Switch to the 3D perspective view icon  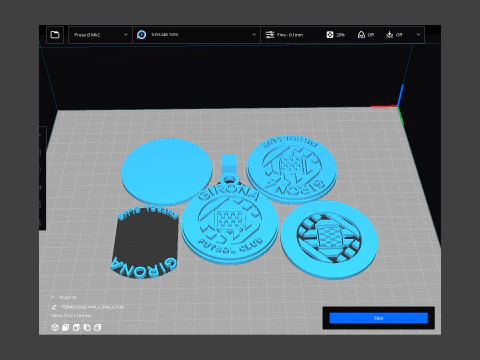(x=55, y=328)
